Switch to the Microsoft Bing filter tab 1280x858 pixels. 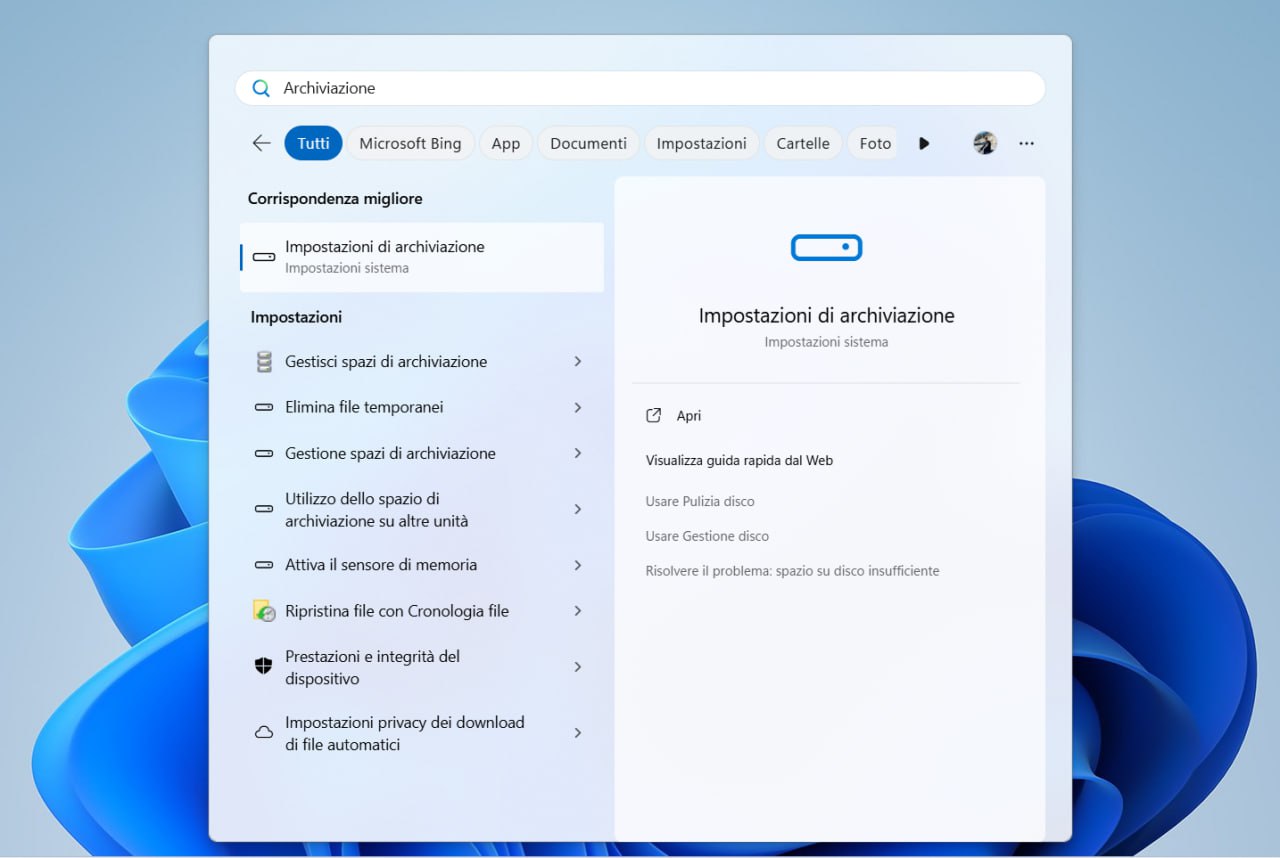(x=410, y=143)
